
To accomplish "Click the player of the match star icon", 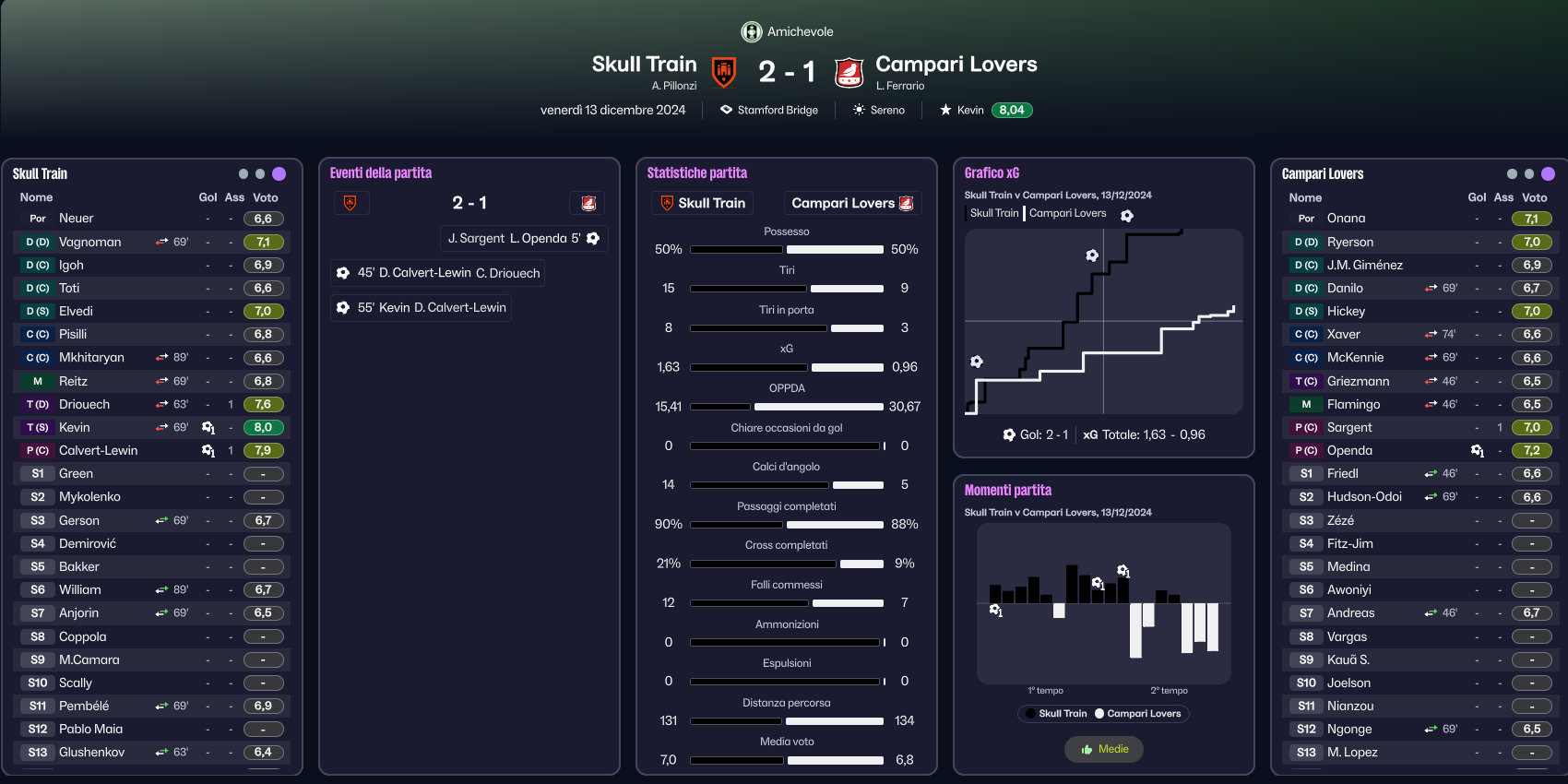I will pos(945,110).
